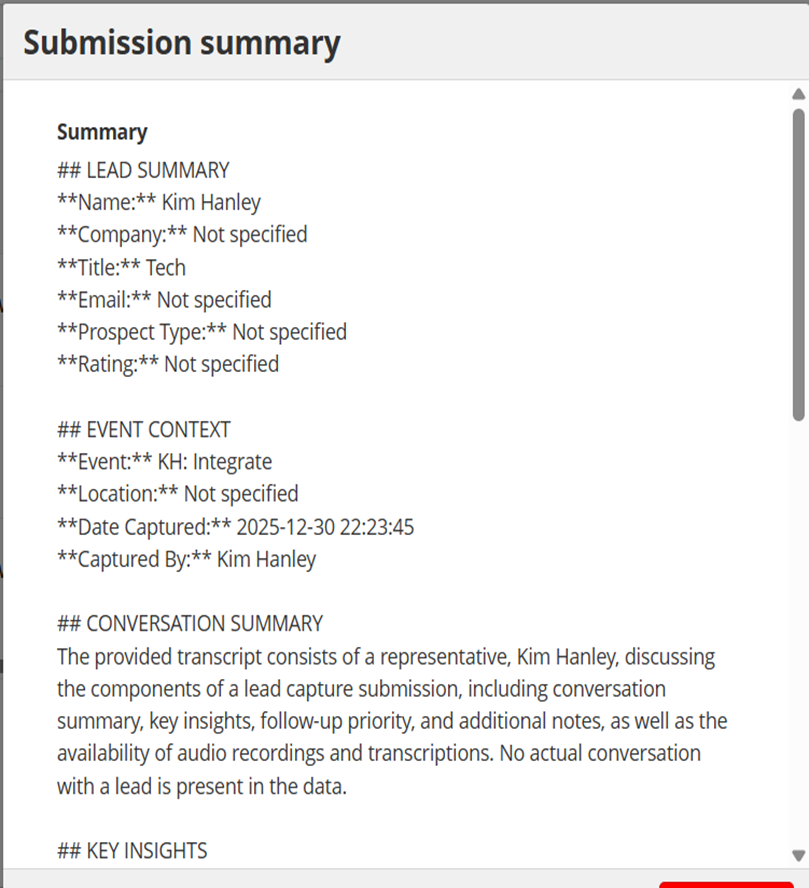The height and width of the screenshot is (888, 809).
Task: Click the scrollbar down arrow
Action: [798, 855]
